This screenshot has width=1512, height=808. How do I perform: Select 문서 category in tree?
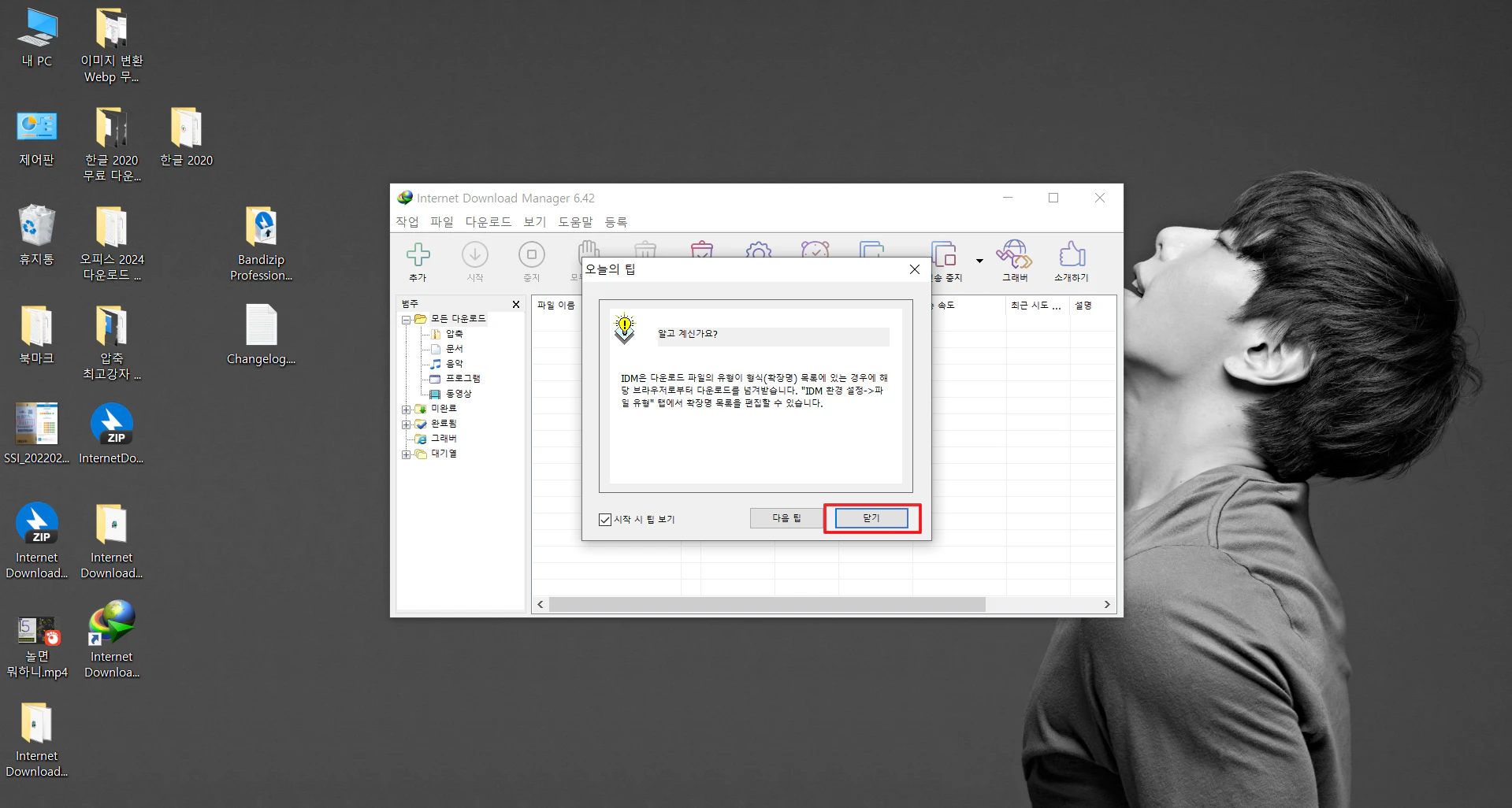point(455,349)
